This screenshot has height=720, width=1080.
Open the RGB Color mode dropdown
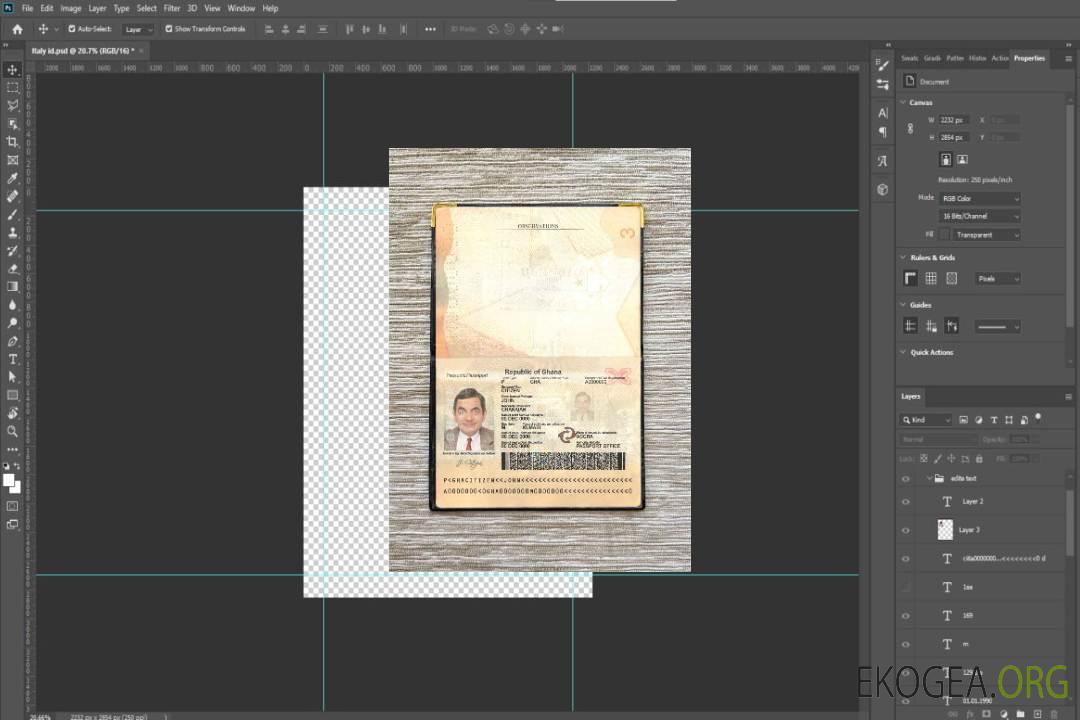[979, 198]
